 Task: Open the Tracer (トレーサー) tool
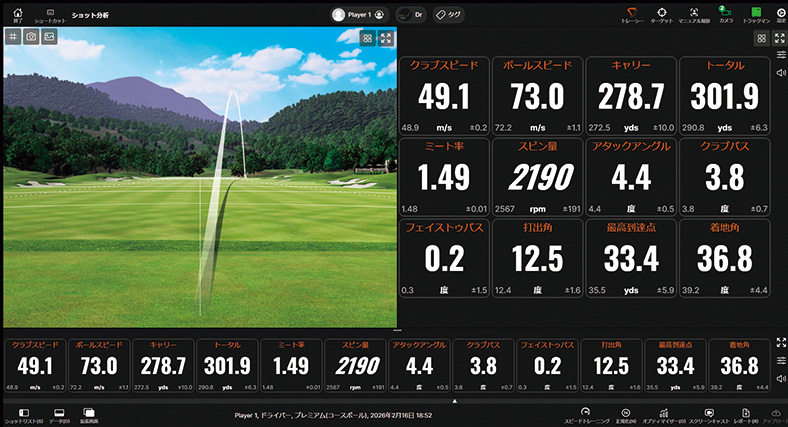pos(632,14)
